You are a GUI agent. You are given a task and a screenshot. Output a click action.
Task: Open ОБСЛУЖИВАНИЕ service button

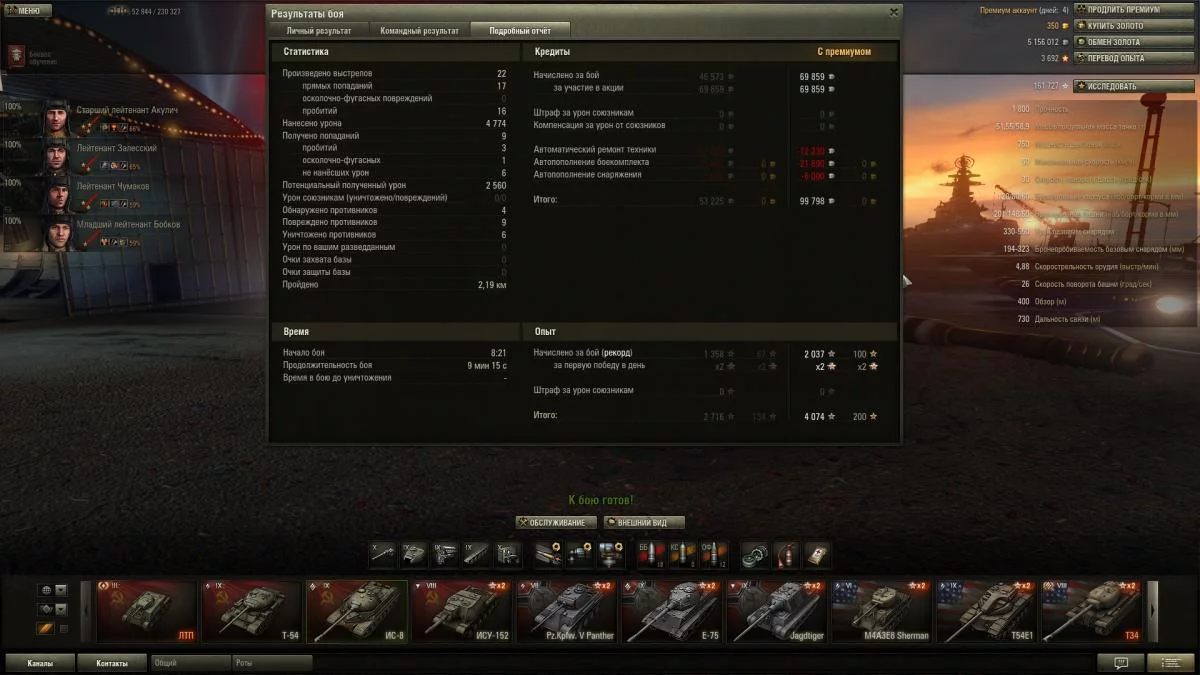pyautogui.click(x=557, y=522)
